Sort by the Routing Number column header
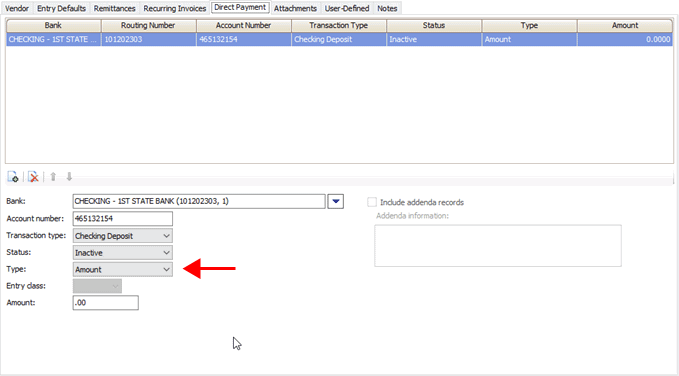The height and width of the screenshot is (376, 679). 148,26
